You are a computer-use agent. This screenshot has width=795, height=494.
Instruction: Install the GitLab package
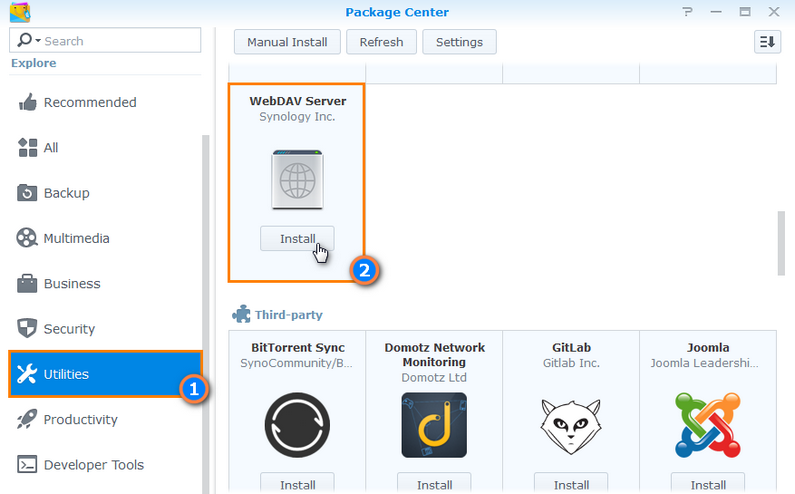tap(571, 484)
